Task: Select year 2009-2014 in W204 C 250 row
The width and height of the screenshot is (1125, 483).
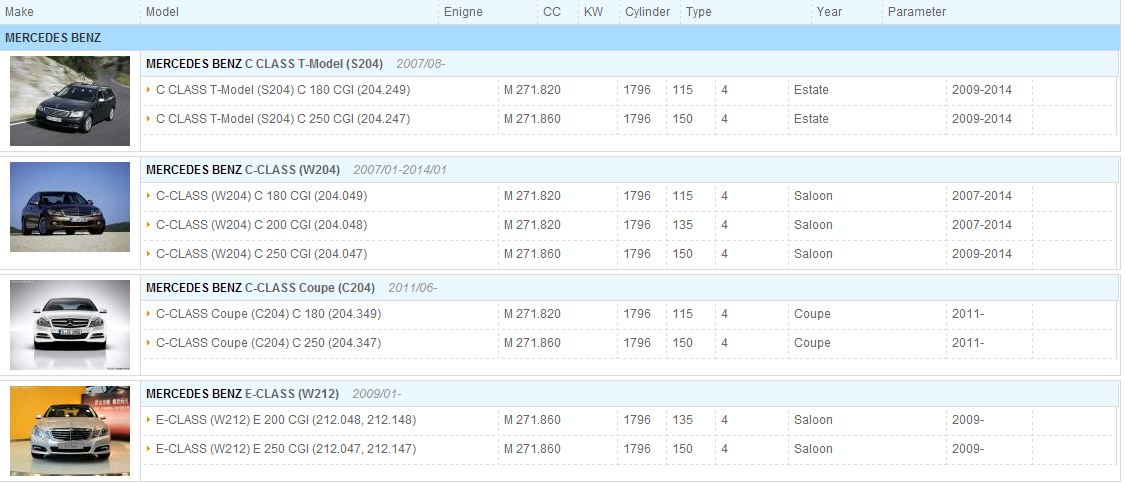Action: pyautogui.click(x=982, y=253)
